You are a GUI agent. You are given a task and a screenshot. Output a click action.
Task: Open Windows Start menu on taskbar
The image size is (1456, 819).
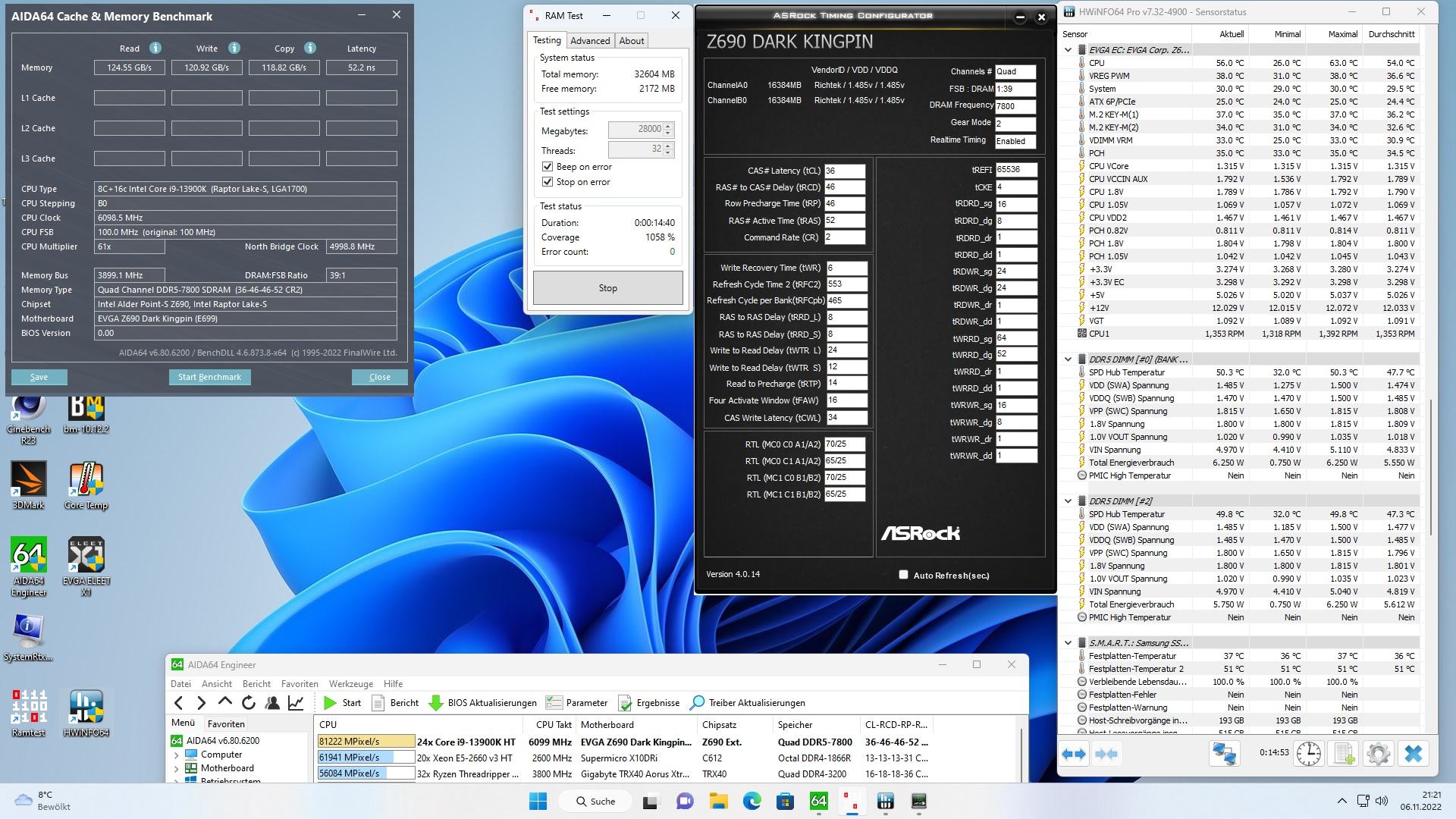(x=538, y=801)
